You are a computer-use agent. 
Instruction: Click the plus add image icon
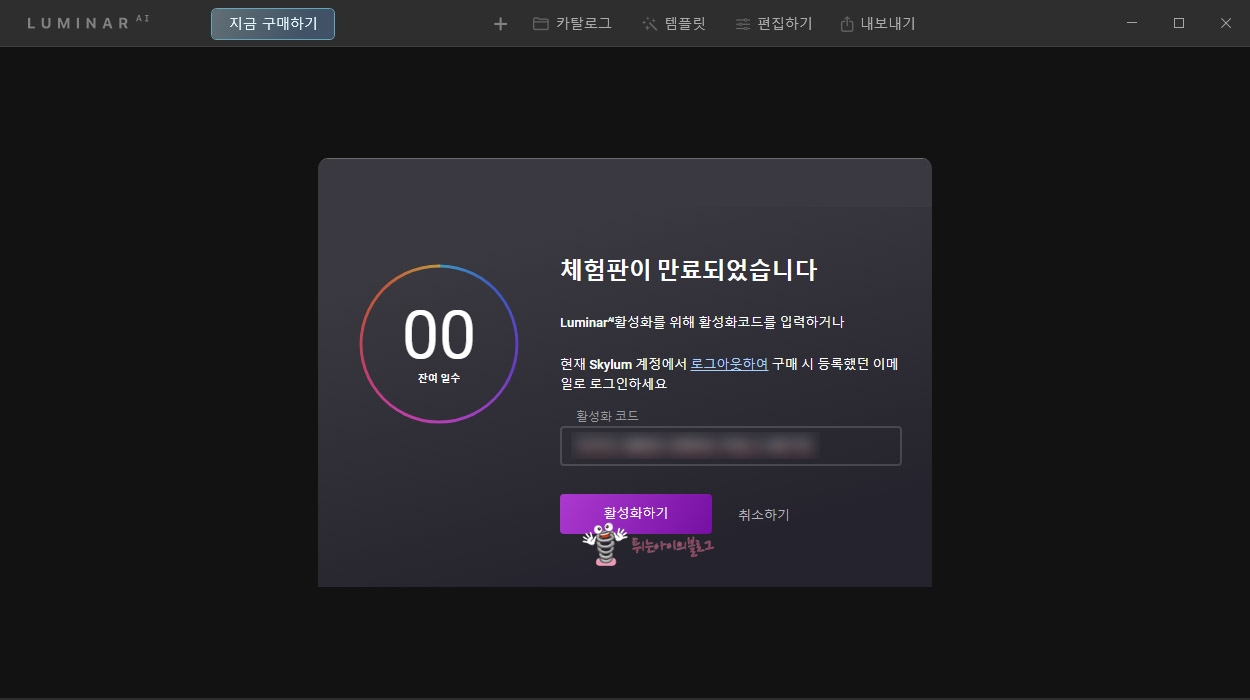pyautogui.click(x=501, y=23)
